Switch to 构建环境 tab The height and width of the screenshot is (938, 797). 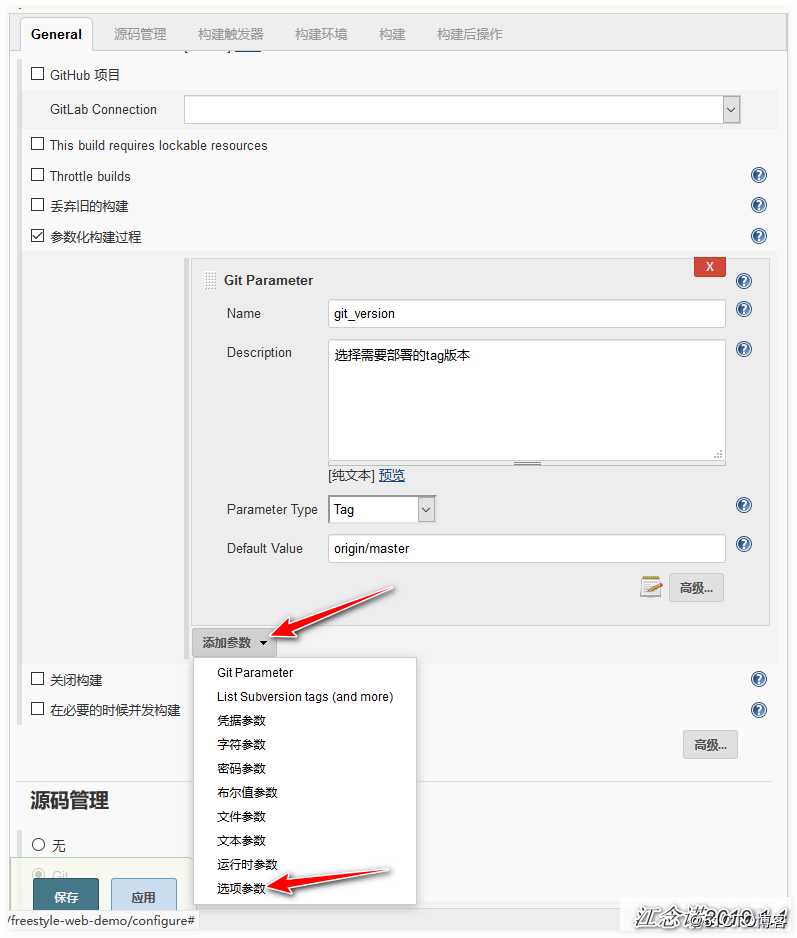(321, 34)
